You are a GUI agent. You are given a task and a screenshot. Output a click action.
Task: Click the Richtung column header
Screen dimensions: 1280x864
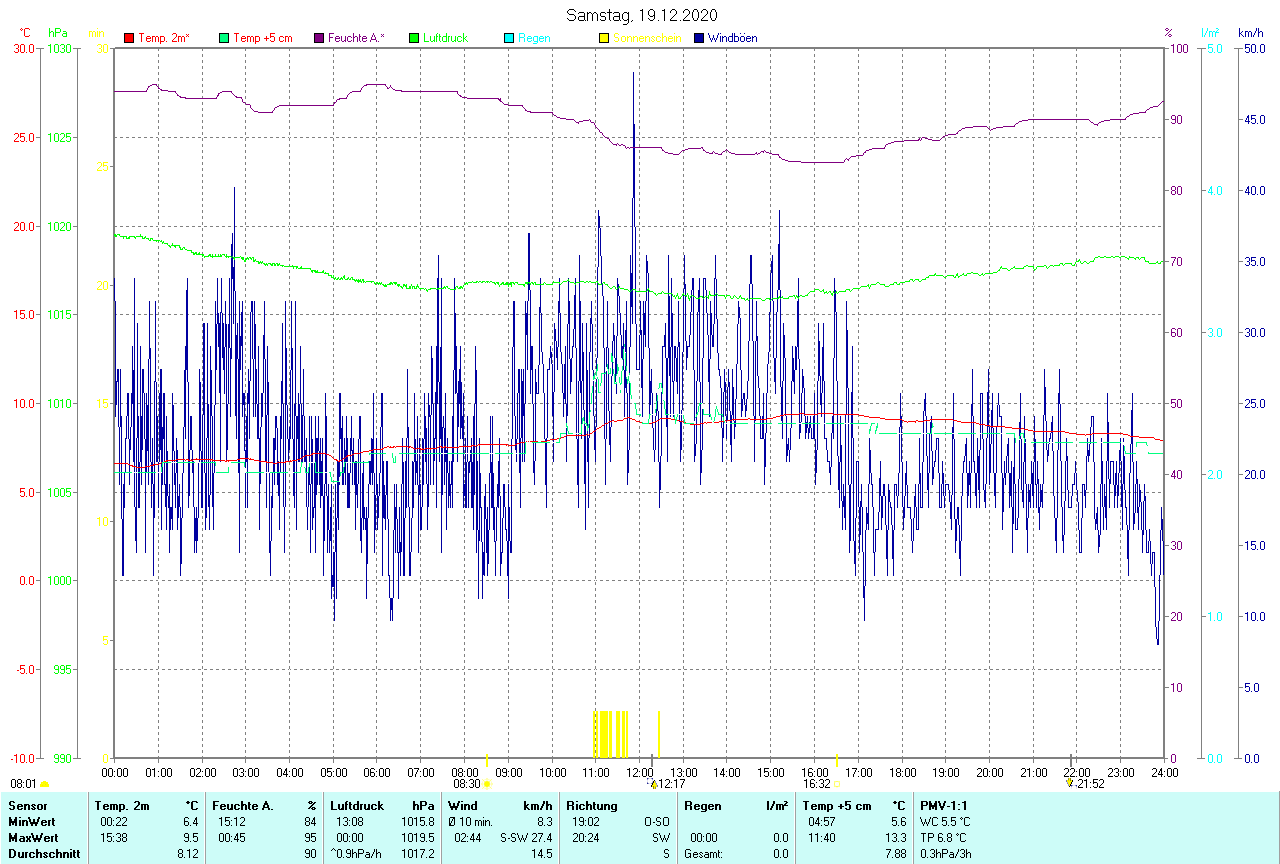pos(591,805)
